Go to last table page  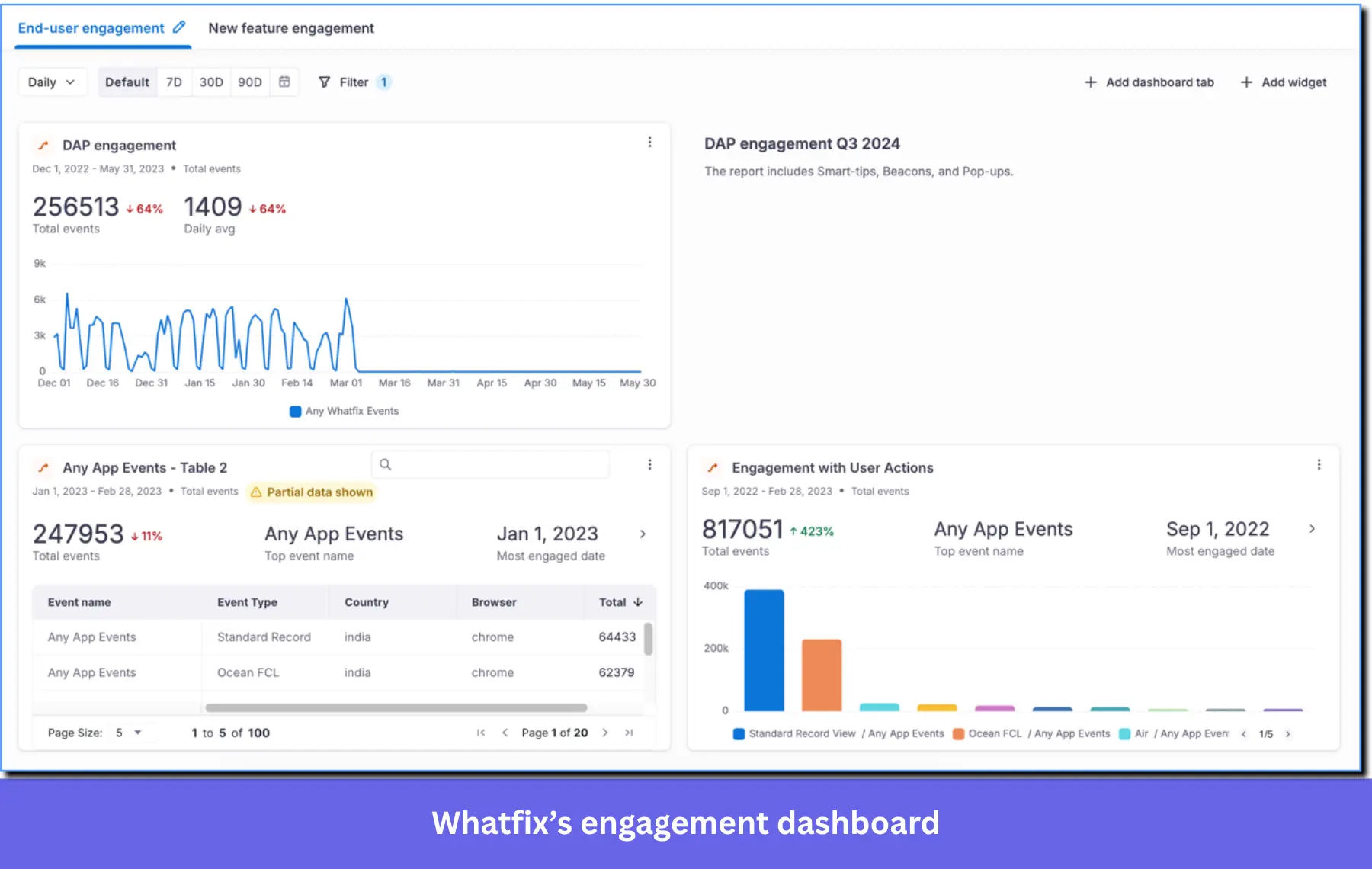(x=629, y=733)
